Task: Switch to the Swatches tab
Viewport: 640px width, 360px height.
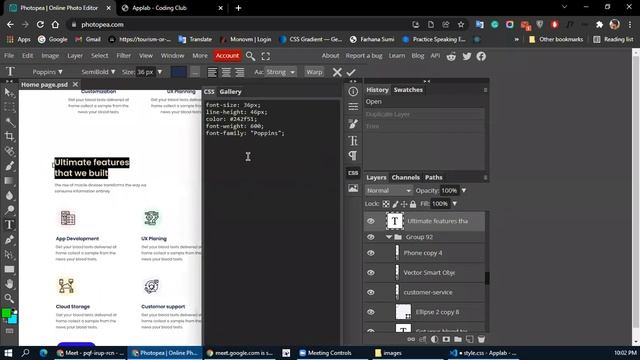Action: click(x=408, y=90)
